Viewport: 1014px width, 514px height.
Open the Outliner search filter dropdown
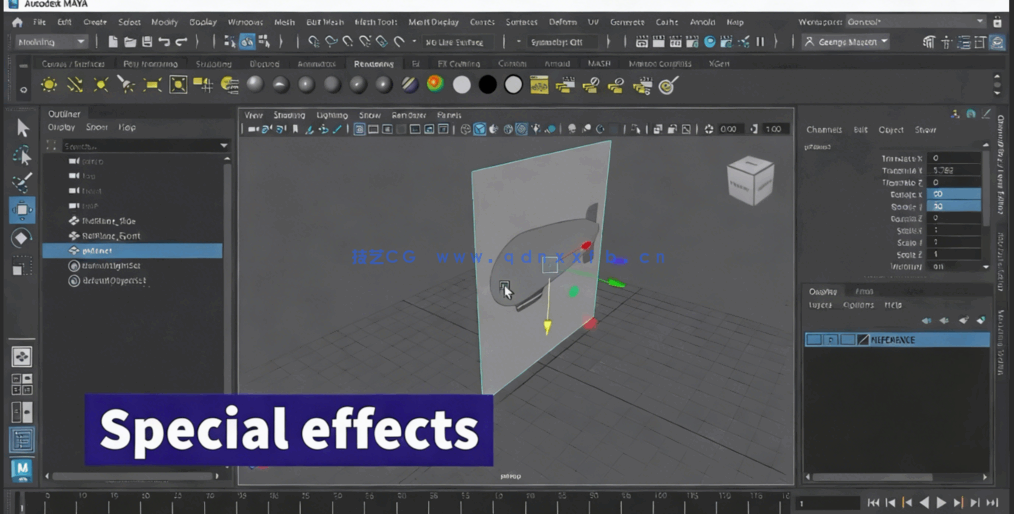pyautogui.click(x=223, y=146)
